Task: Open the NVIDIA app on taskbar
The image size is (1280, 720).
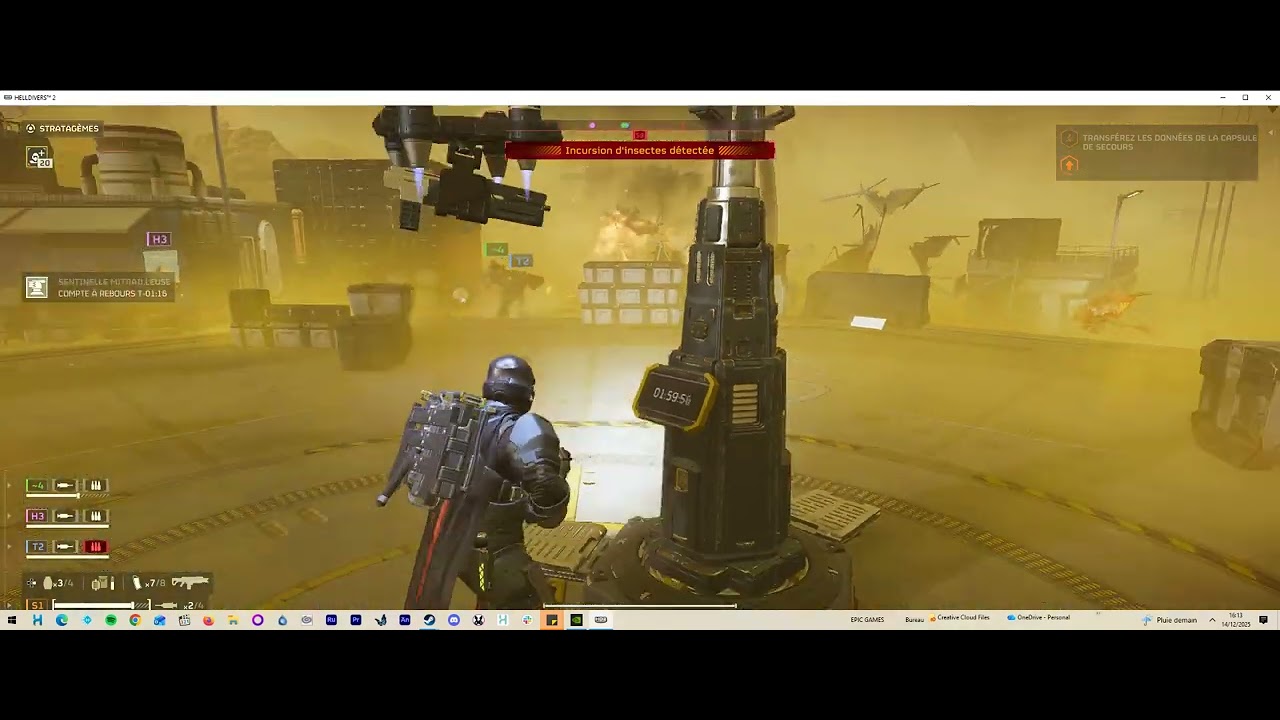Action: coord(576,620)
